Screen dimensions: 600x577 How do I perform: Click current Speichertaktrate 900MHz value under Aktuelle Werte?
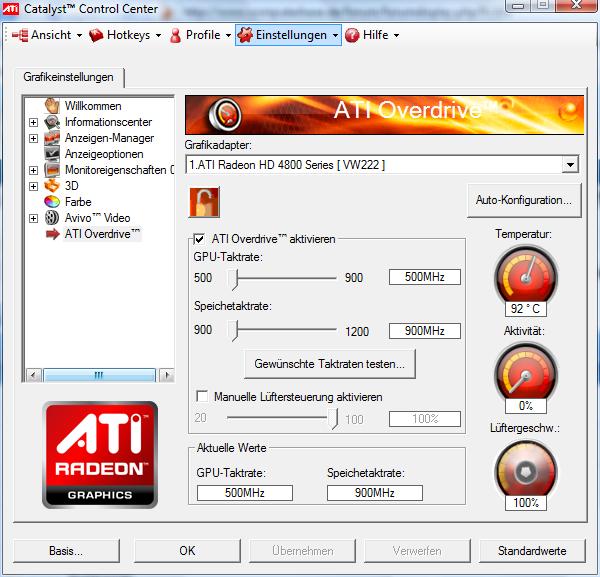(375, 493)
